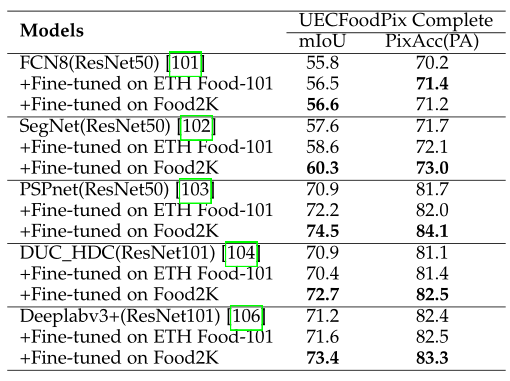The width and height of the screenshot is (510, 381).
Task: Select the PixAcc(PA) column header
Action: click(432, 42)
